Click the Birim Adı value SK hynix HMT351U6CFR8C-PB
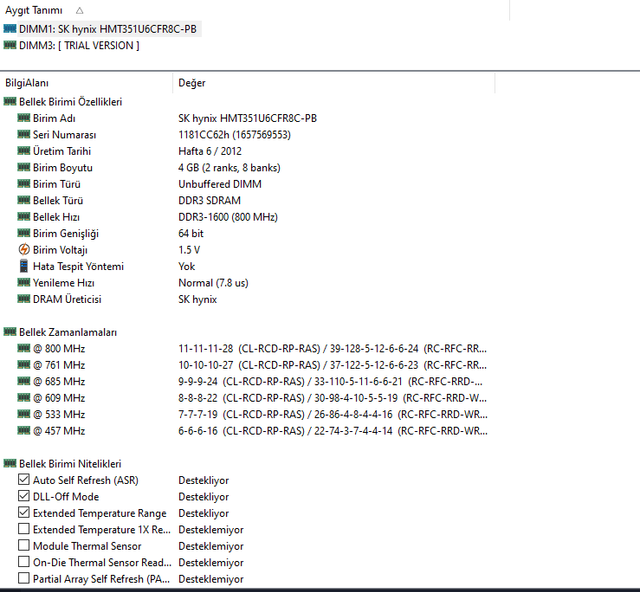640x592 pixels. [x=247, y=118]
